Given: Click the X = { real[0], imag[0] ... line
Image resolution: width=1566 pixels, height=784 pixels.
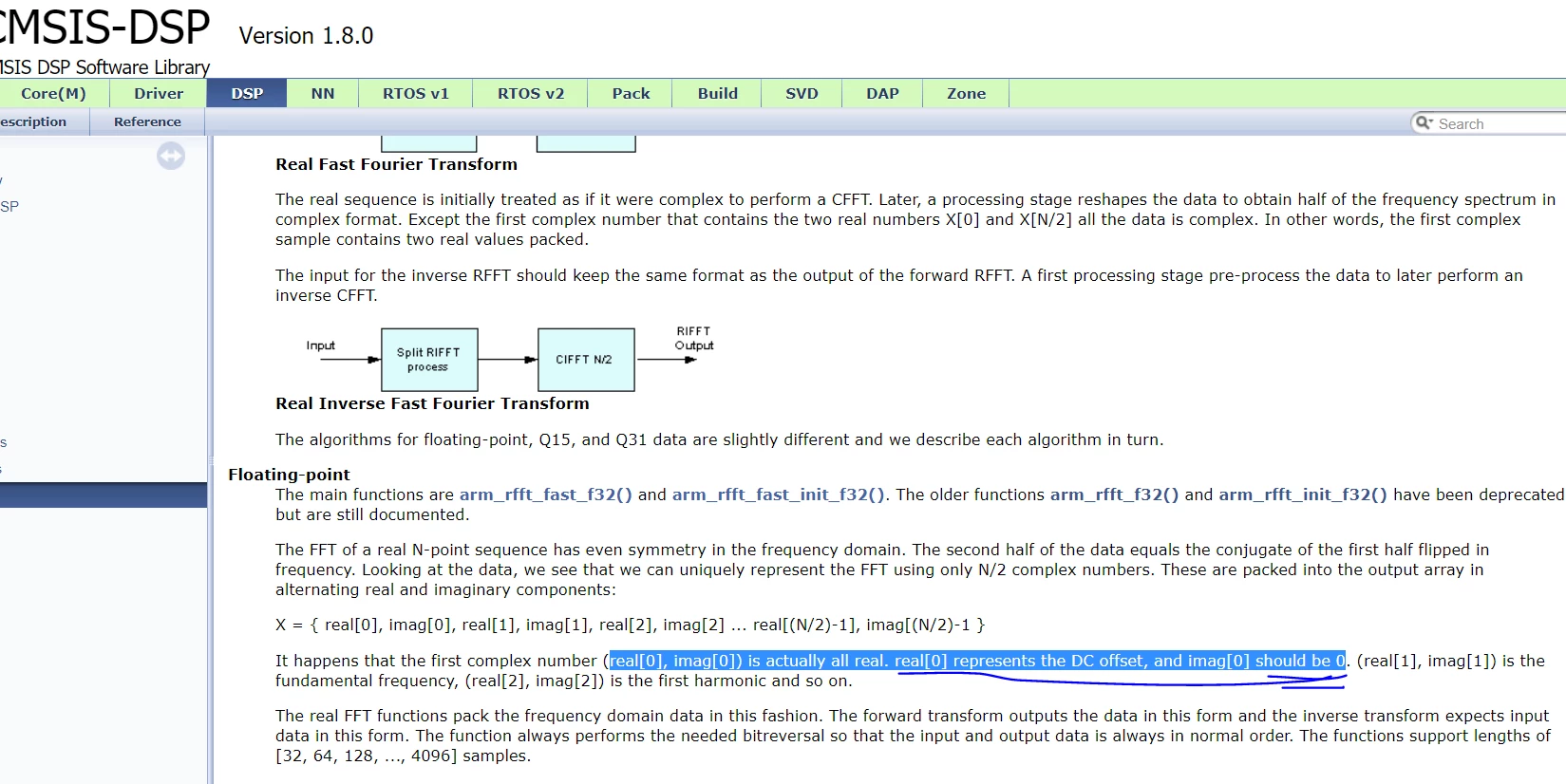Looking at the screenshot, I should 630,625.
